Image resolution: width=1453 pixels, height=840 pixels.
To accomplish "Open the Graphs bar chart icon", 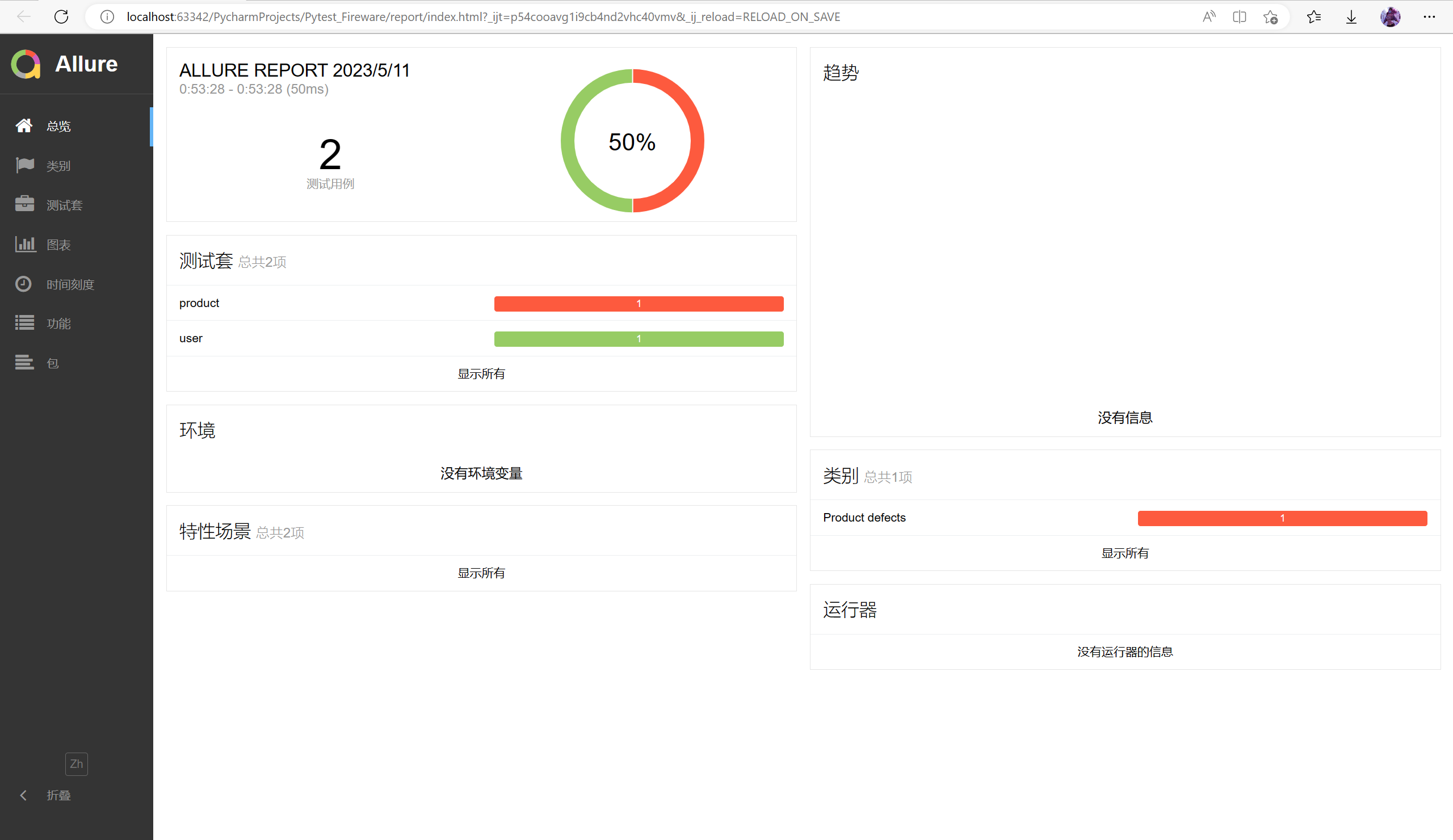I will coord(25,245).
